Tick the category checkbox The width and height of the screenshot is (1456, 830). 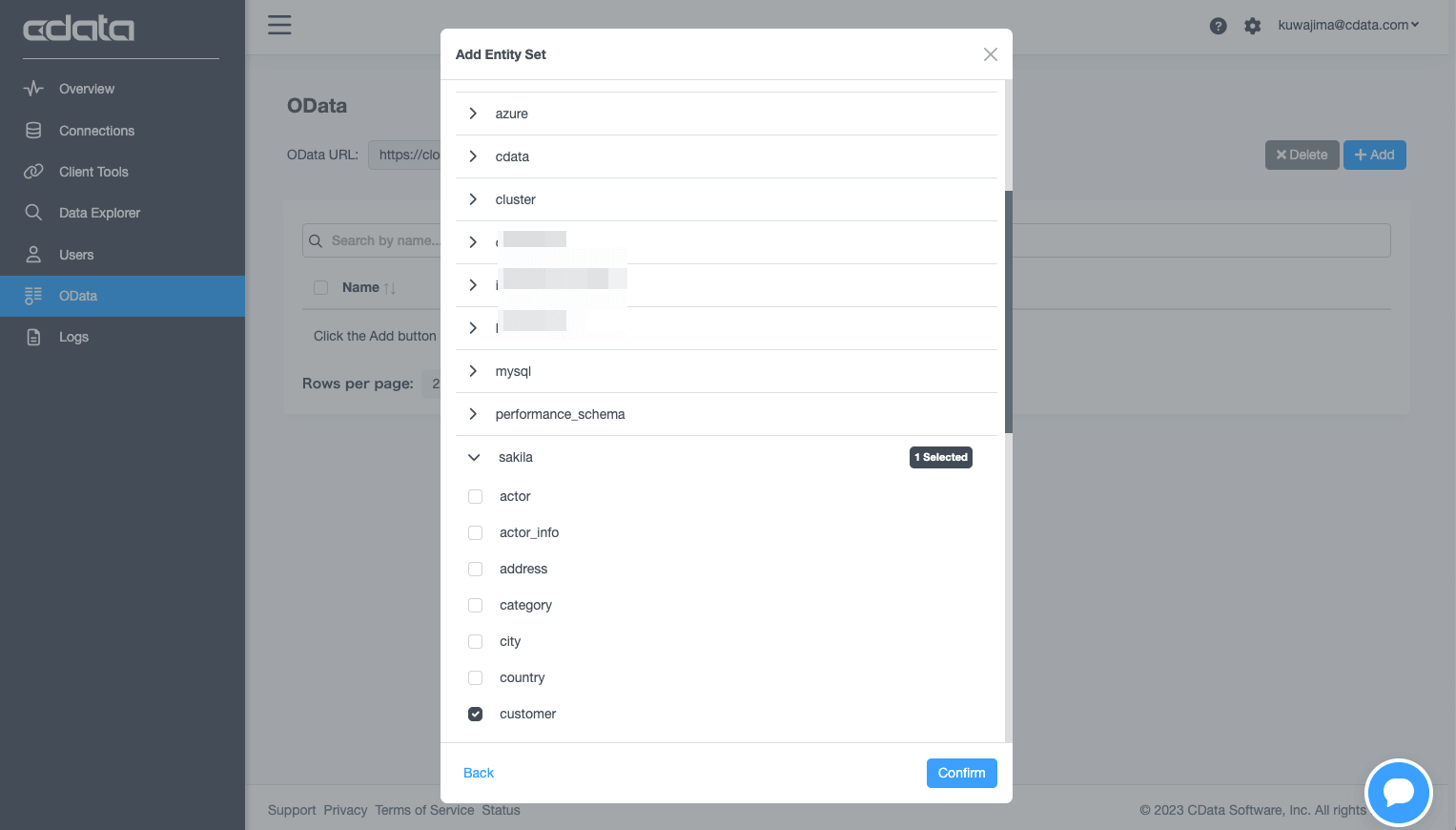click(x=475, y=605)
